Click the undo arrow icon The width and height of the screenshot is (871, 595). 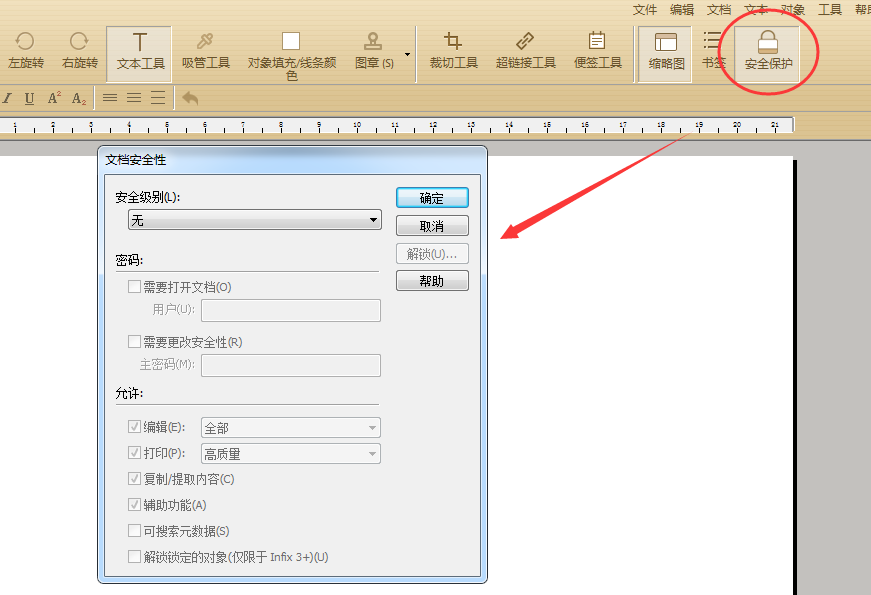pyautogui.click(x=191, y=98)
